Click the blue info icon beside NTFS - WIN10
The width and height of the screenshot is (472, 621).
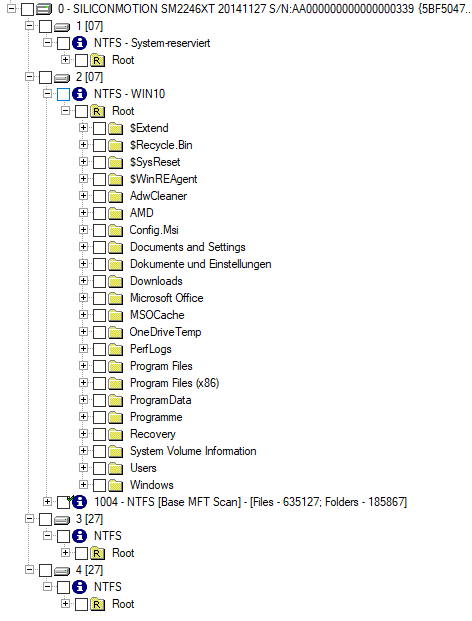coord(80,94)
